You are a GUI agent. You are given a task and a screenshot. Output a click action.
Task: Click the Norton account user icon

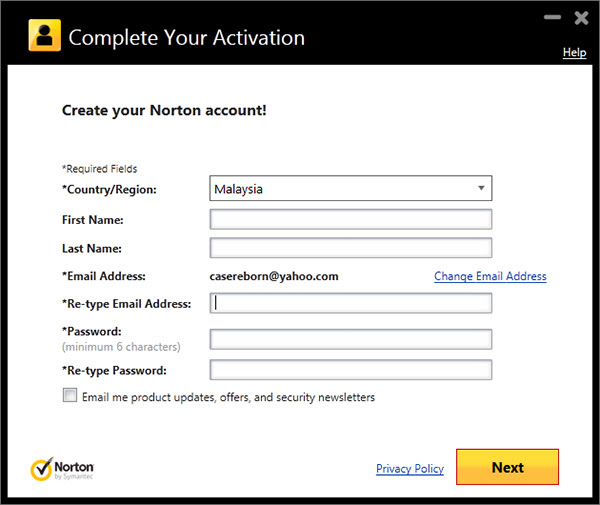click(44, 35)
